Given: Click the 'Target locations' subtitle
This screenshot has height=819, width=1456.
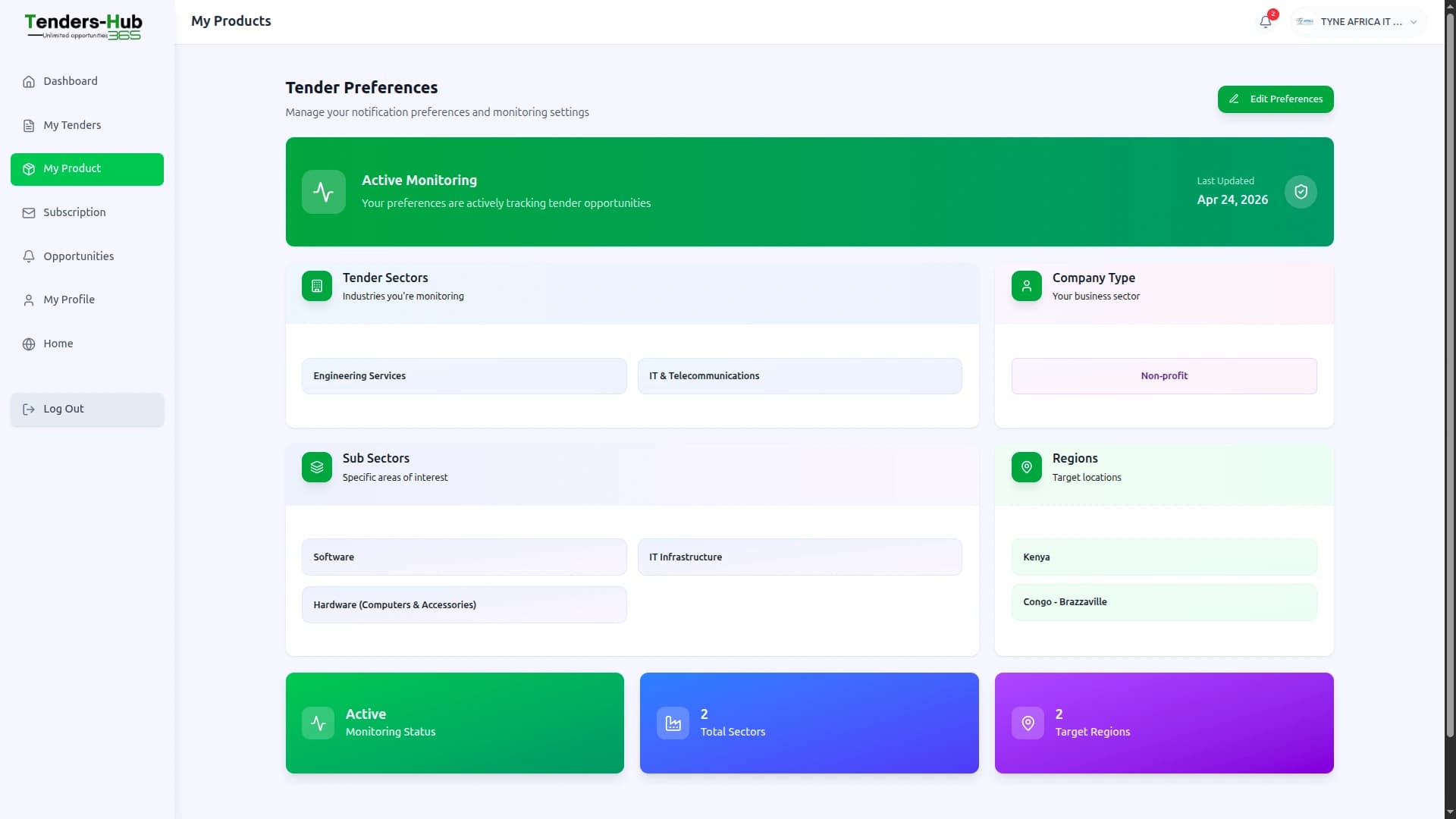Looking at the screenshot, I should 1087,478.
